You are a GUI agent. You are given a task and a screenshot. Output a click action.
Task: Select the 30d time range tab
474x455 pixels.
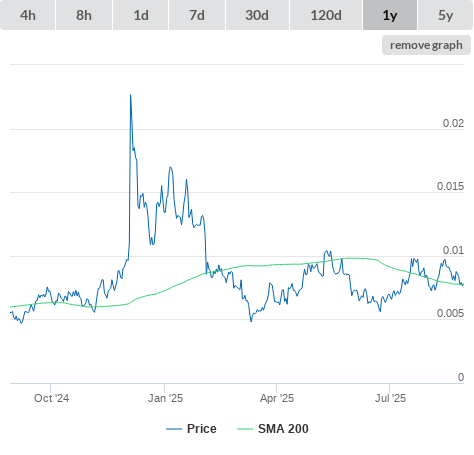coord(257,15)
